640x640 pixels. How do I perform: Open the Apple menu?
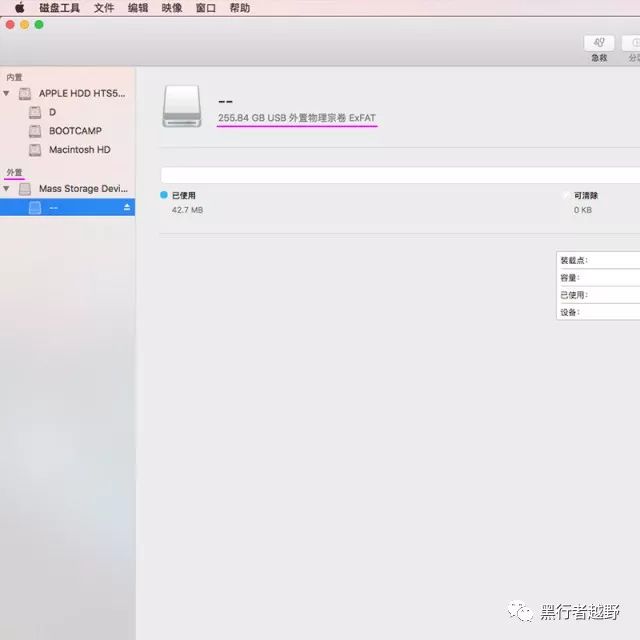click(x=19, y=8)
